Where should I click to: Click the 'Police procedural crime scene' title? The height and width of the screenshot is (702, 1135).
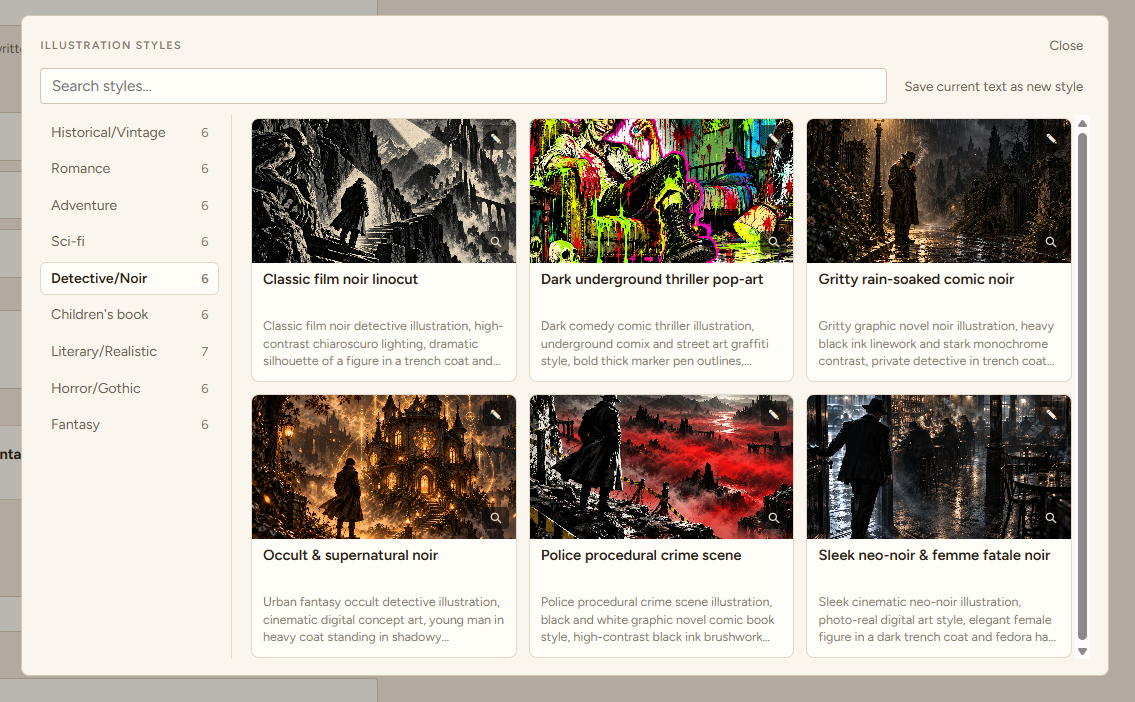(x=641, y=555)
